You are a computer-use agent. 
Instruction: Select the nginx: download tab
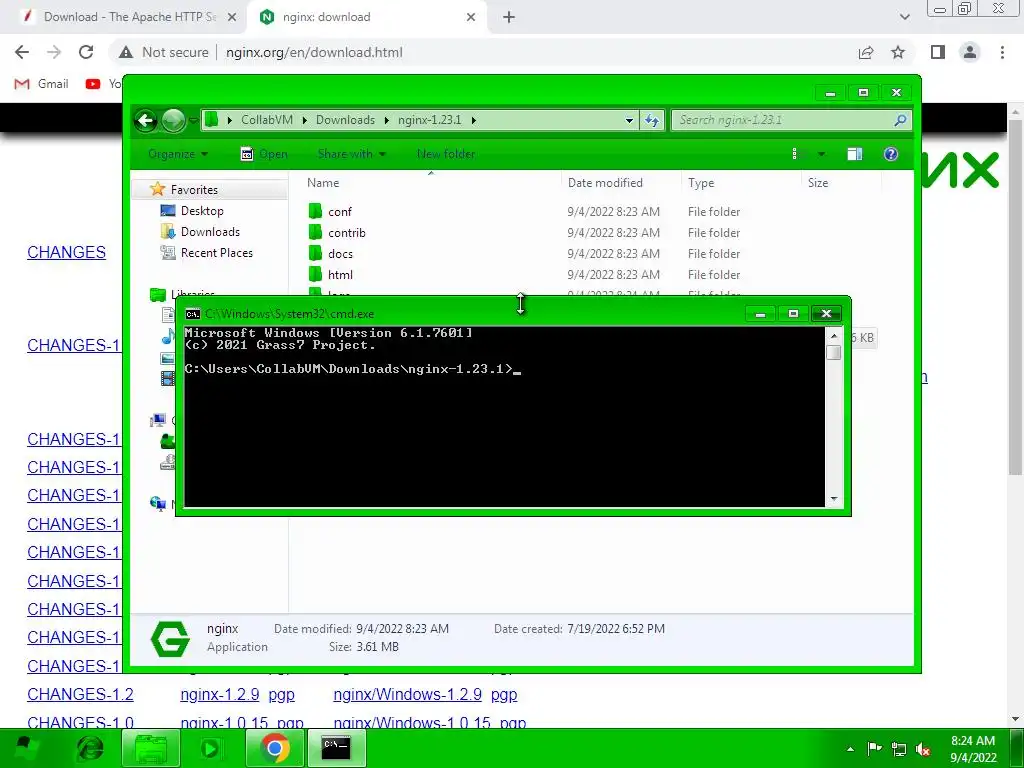[x=366, y=18]
